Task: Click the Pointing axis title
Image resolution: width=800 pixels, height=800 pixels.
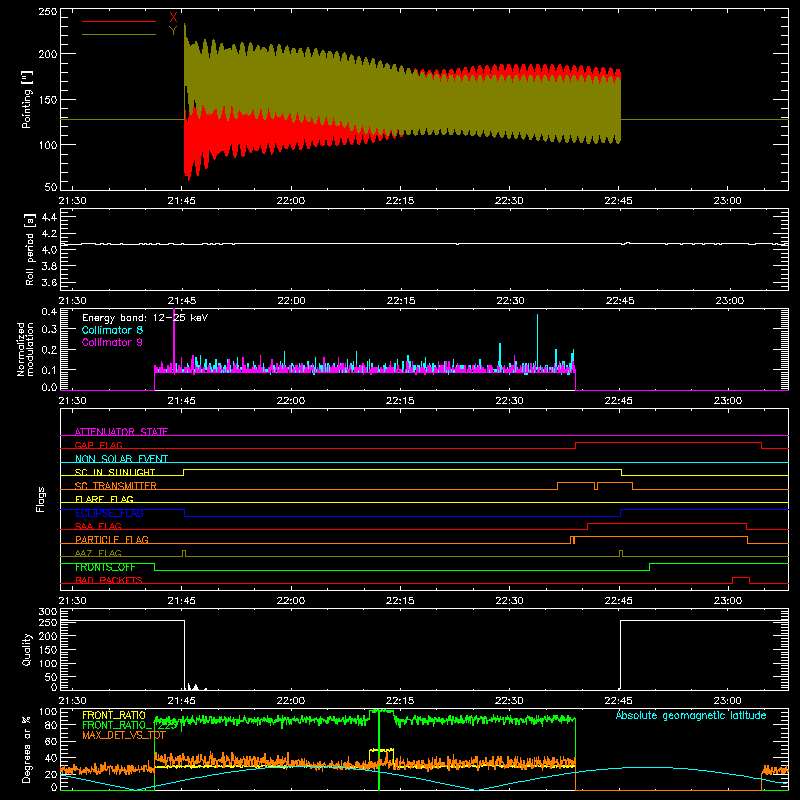Action: click(27, 99)
